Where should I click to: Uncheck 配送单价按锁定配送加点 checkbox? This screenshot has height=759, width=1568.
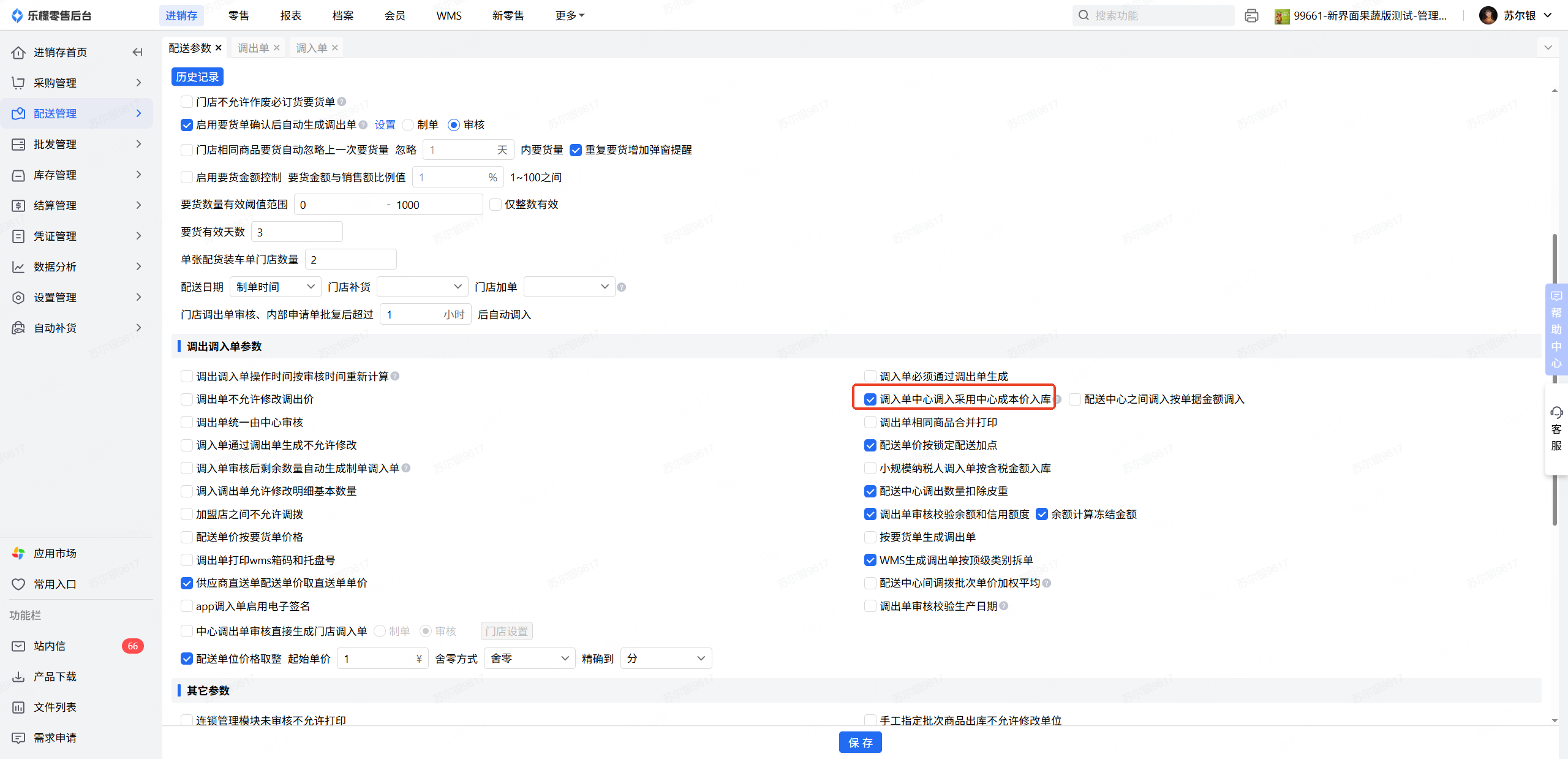coord(870,445)
